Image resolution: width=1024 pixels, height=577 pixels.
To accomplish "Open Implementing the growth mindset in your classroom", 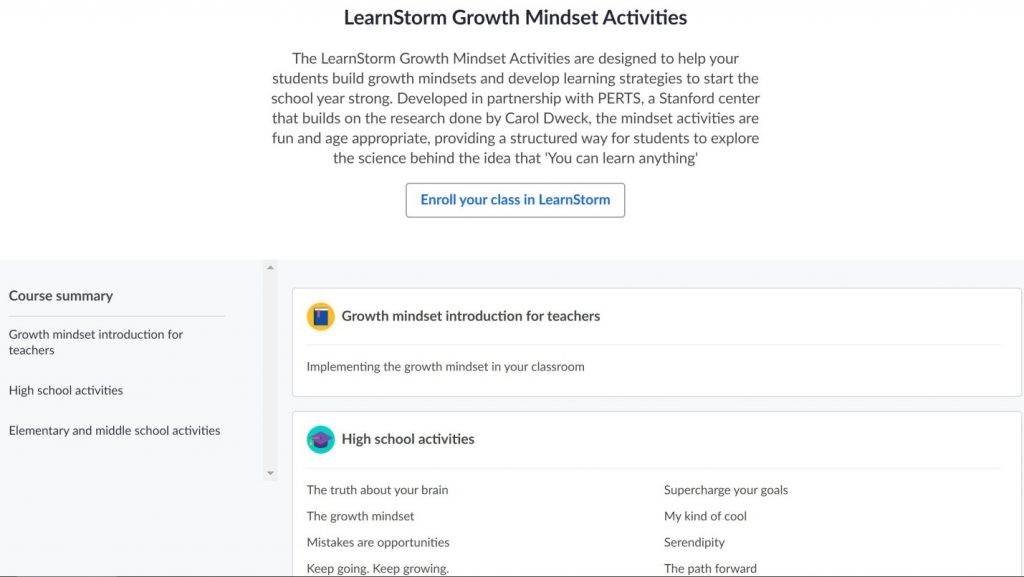I will pos(445,367).
